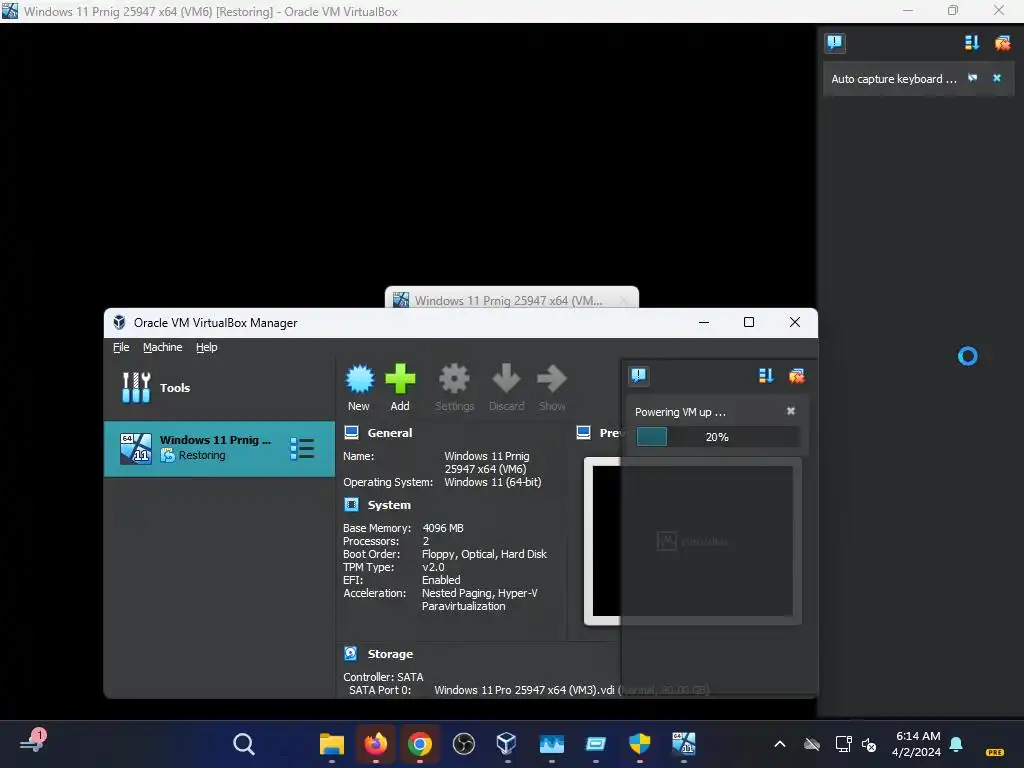Open the VM list menu icon beside Windows 11 Prnig

(302, 449)
